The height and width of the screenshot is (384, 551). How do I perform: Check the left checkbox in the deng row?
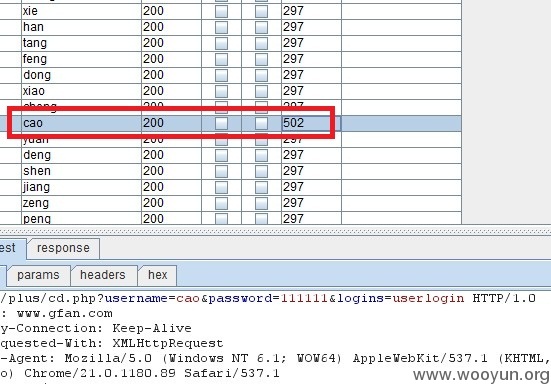(221, 155)
